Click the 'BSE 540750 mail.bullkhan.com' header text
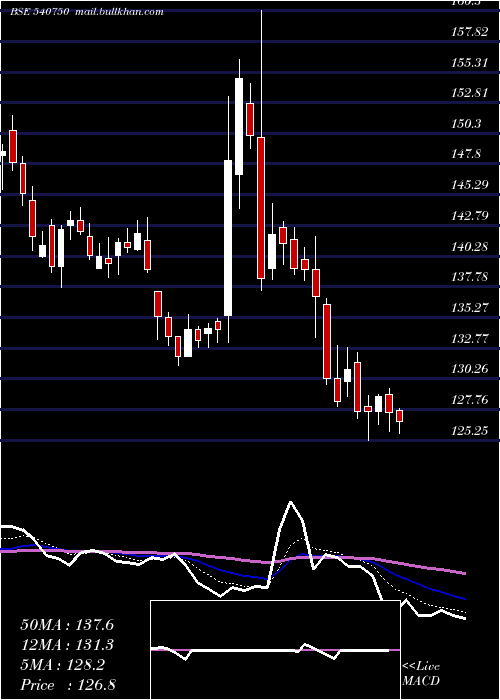500x700 pixels. [87, 12]
